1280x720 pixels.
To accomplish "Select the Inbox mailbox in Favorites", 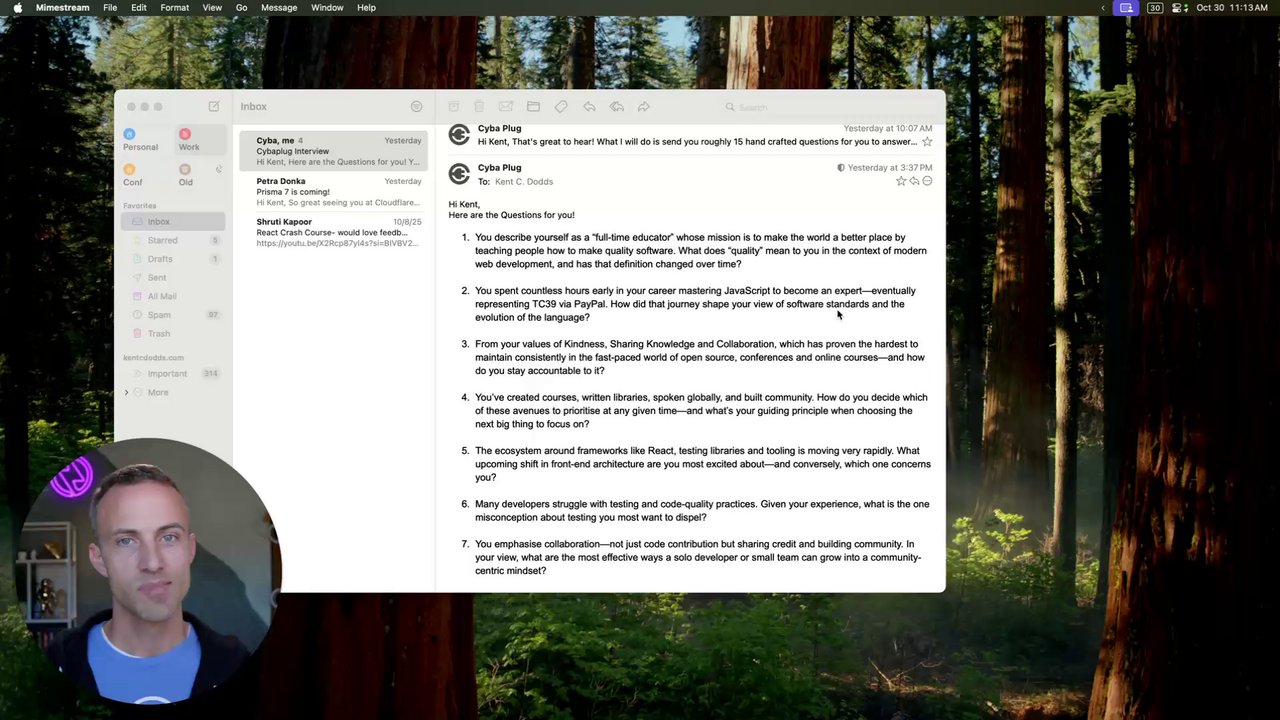I will (x=173, y=221).
